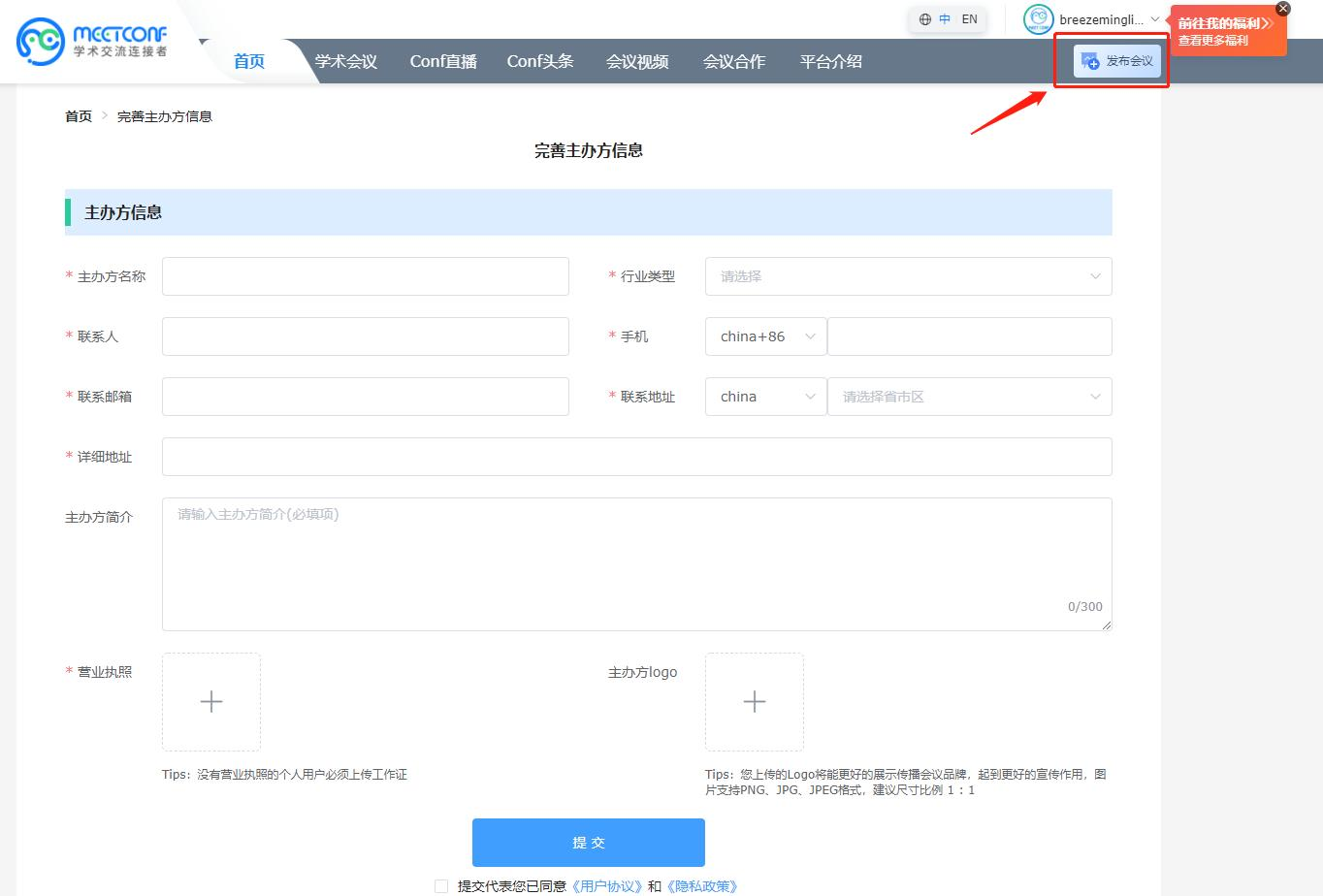1323x896 pixels.
Task: Click the blue 提交 submit button
Action: (x=588, y=843)
